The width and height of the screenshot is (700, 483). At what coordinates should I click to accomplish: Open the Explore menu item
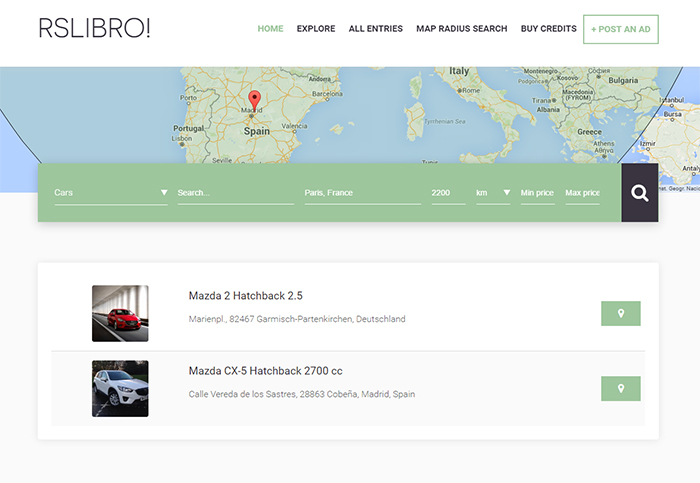tap(316, 29)
